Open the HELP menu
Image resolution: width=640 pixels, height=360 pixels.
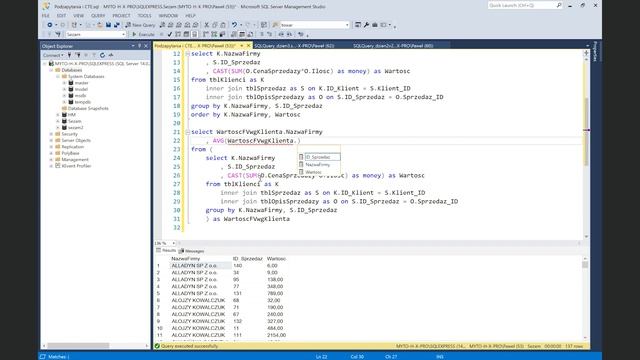[190, 16]
